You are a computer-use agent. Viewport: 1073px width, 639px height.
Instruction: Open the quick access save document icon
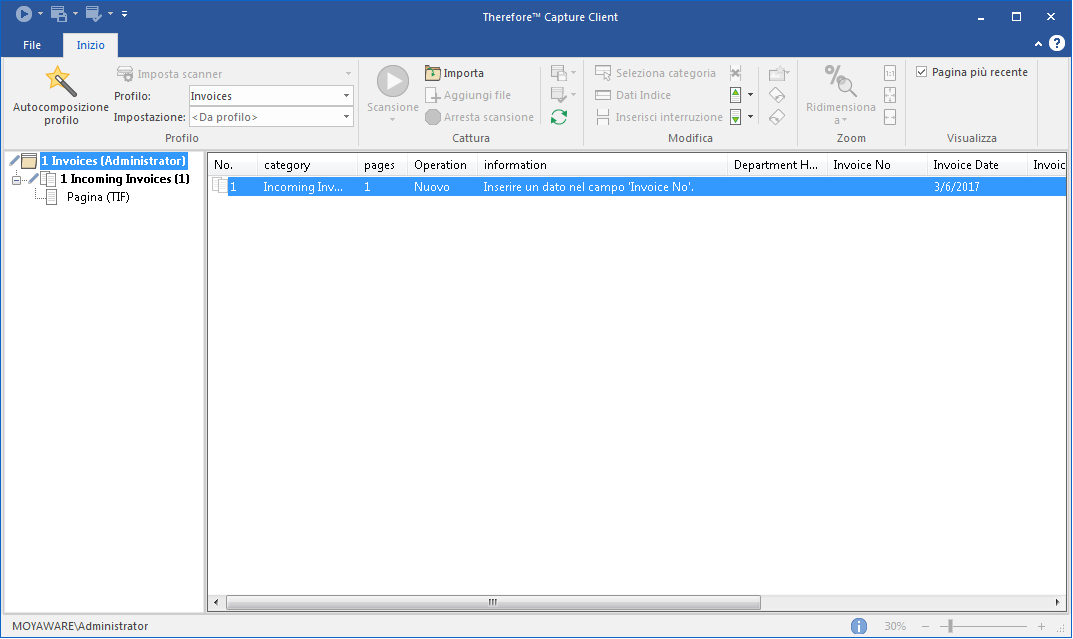coord(57,14)
